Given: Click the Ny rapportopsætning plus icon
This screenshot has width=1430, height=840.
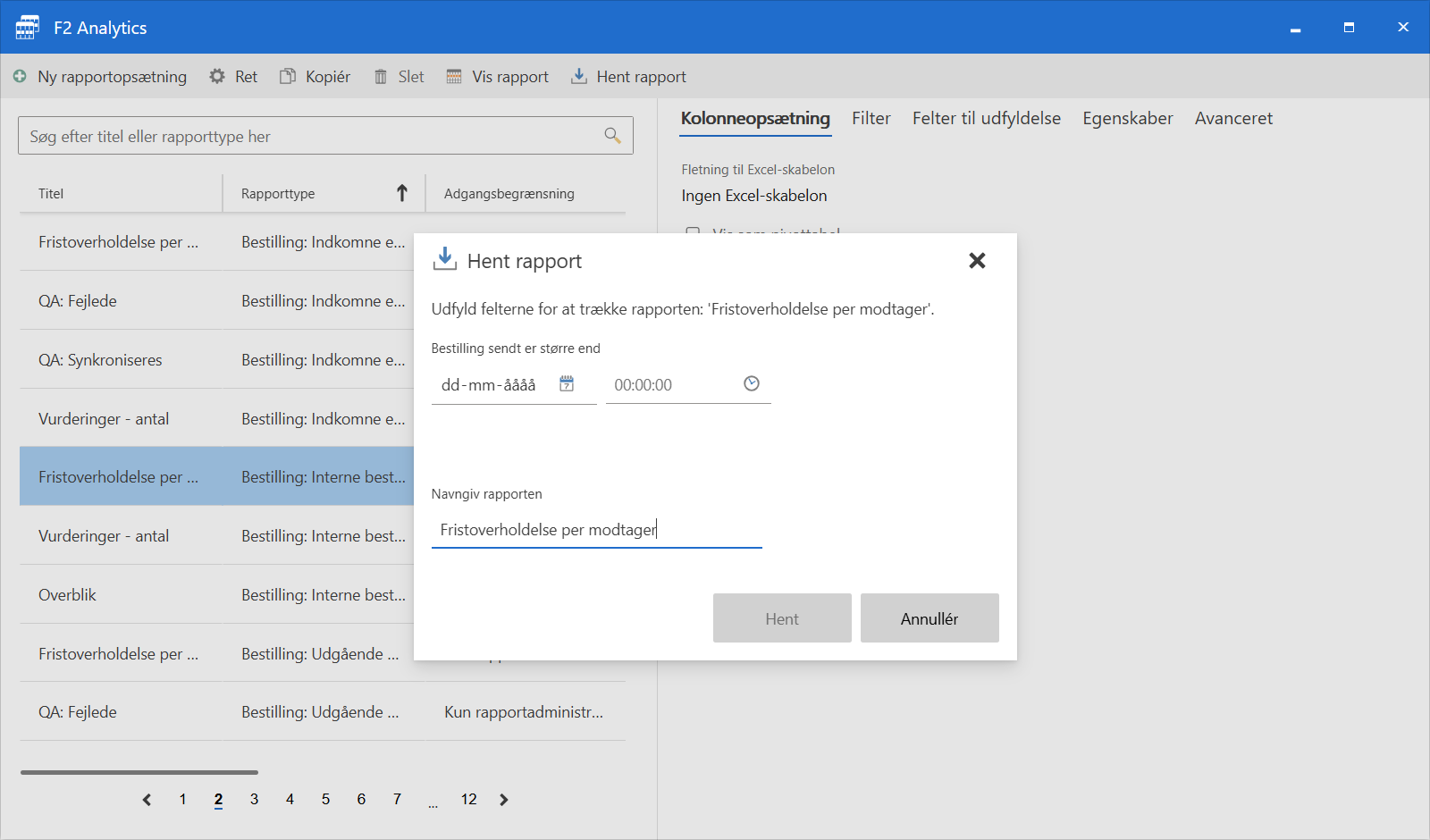Looking at the screenshot, I should tap(20, 77).
